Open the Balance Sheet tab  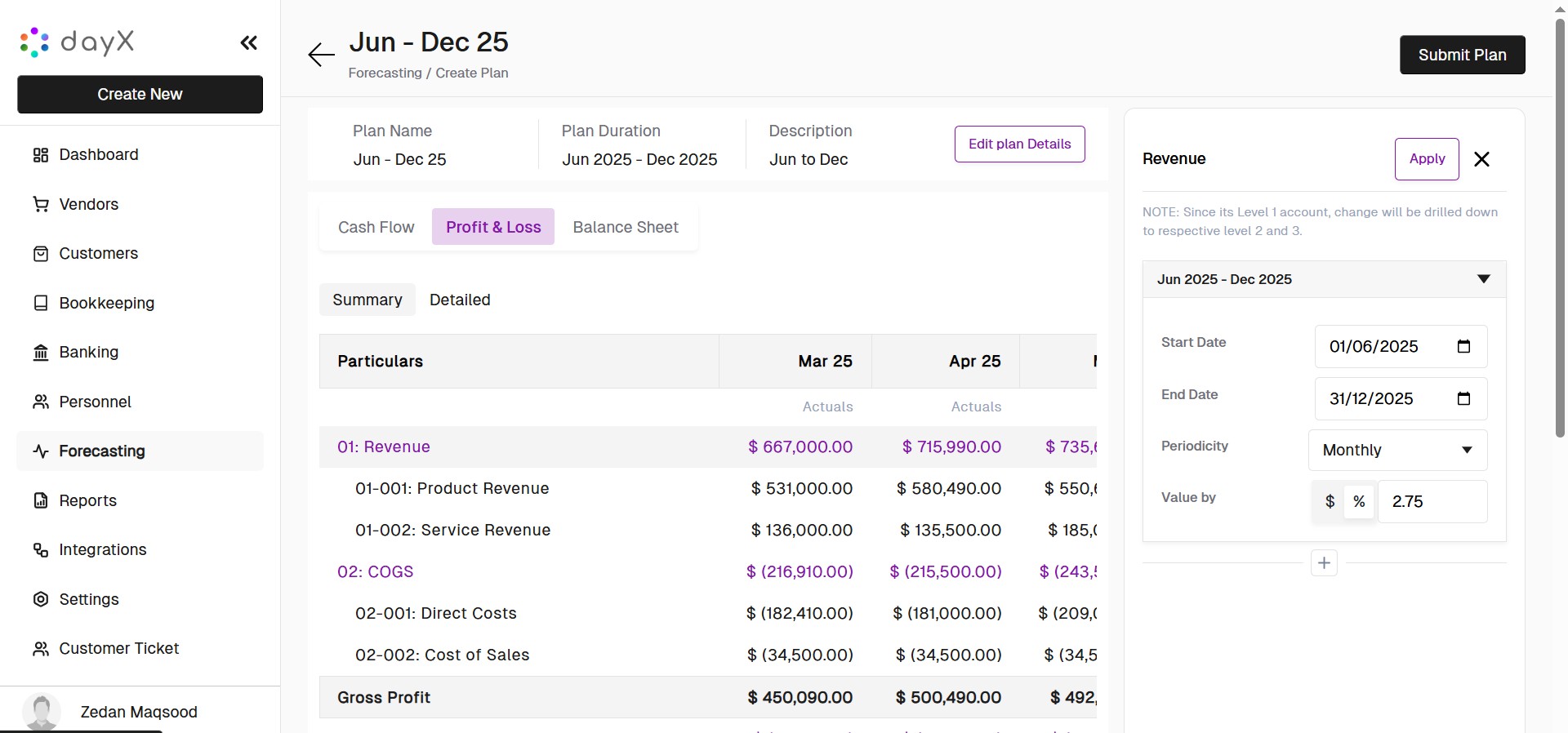tap(626, 228)
